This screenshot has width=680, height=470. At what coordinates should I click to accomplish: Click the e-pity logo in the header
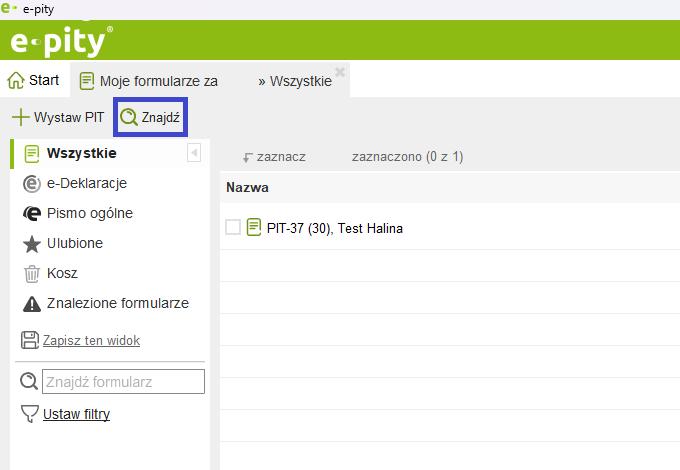(x=61, y=41)
